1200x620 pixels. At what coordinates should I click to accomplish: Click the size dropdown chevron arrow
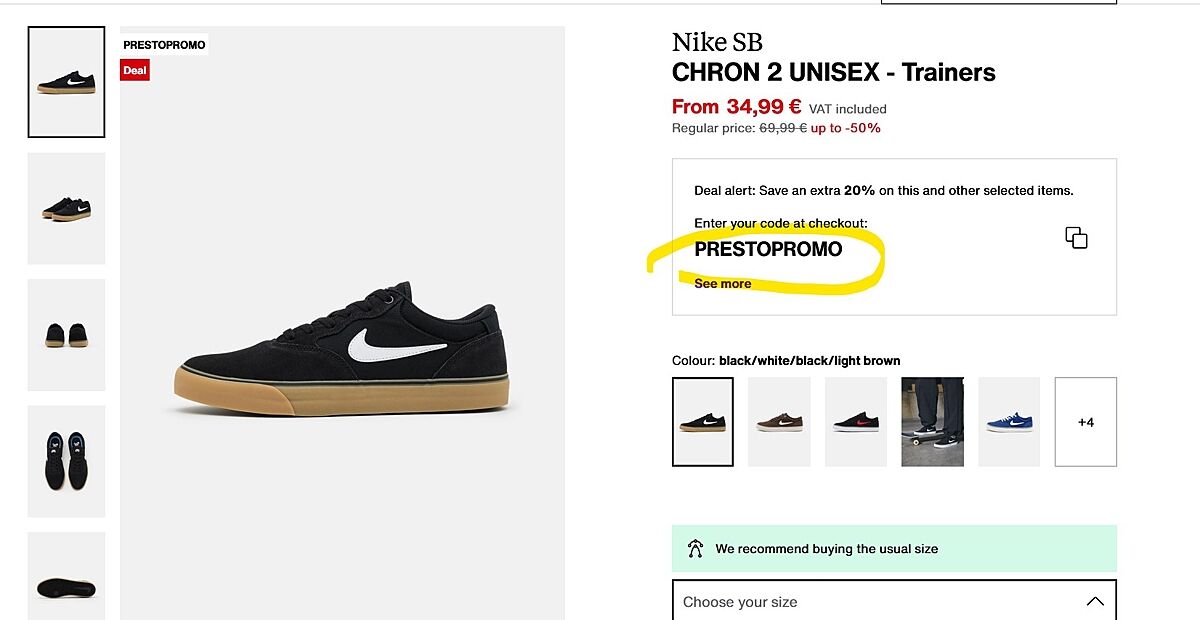pyautogui.click(x=1095, y=601)
